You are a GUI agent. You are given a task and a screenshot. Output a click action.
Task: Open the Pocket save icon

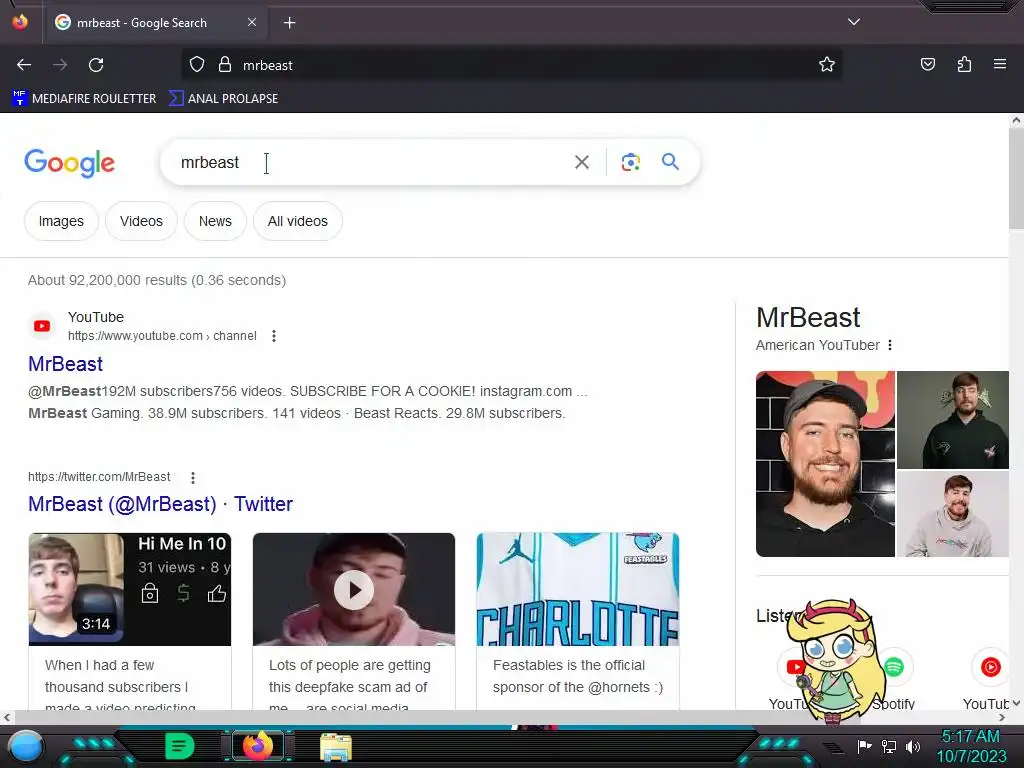[x=928, y=64]
